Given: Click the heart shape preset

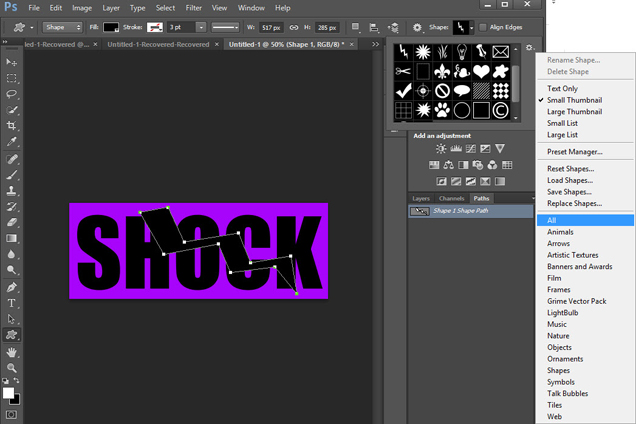Looking at the screenshot, I should 481,70.
